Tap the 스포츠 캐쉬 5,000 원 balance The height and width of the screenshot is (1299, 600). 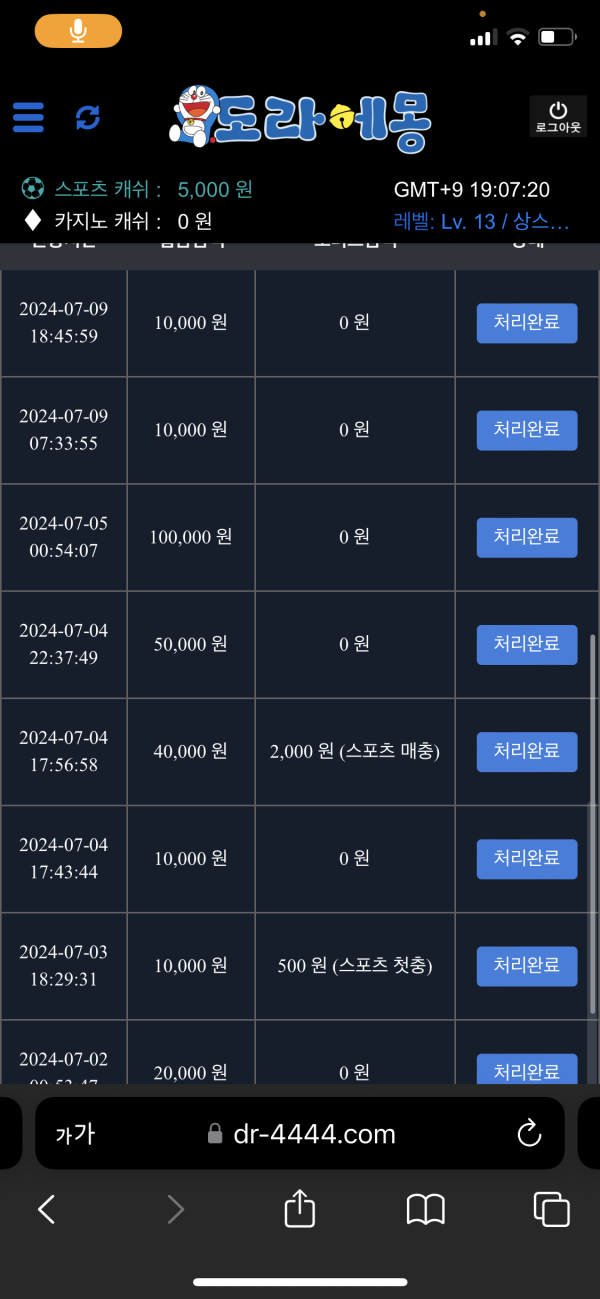pos(137,189)
